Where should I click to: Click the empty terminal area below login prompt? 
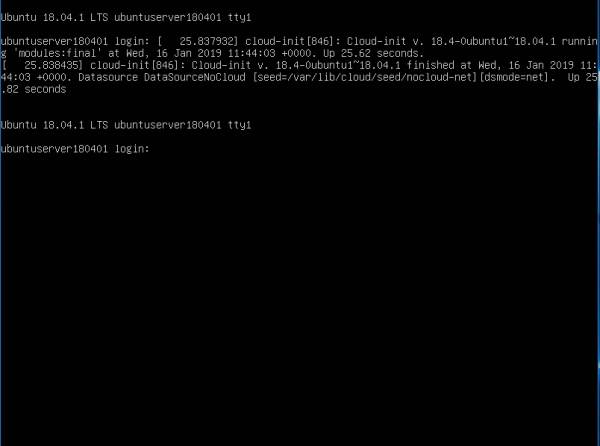(300, 298)
